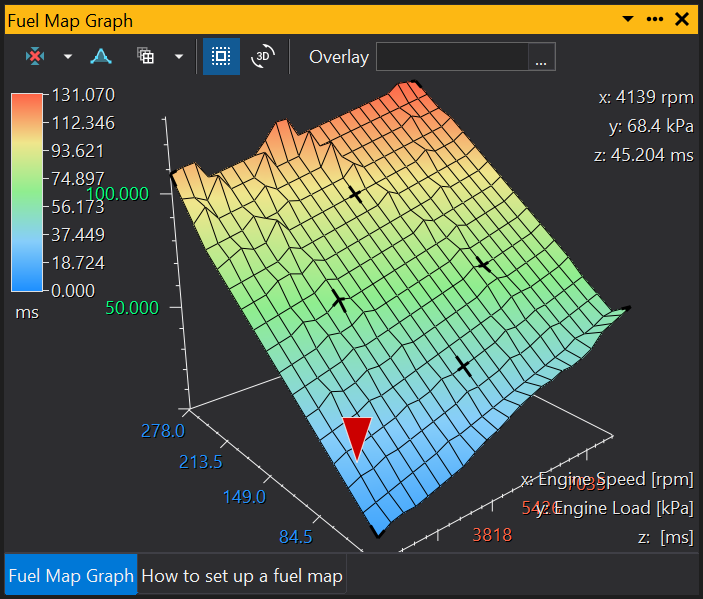Click the reset selection icon in toolbar
The image size is (703, 599).
pyautogui.click(x=36, y=57)
